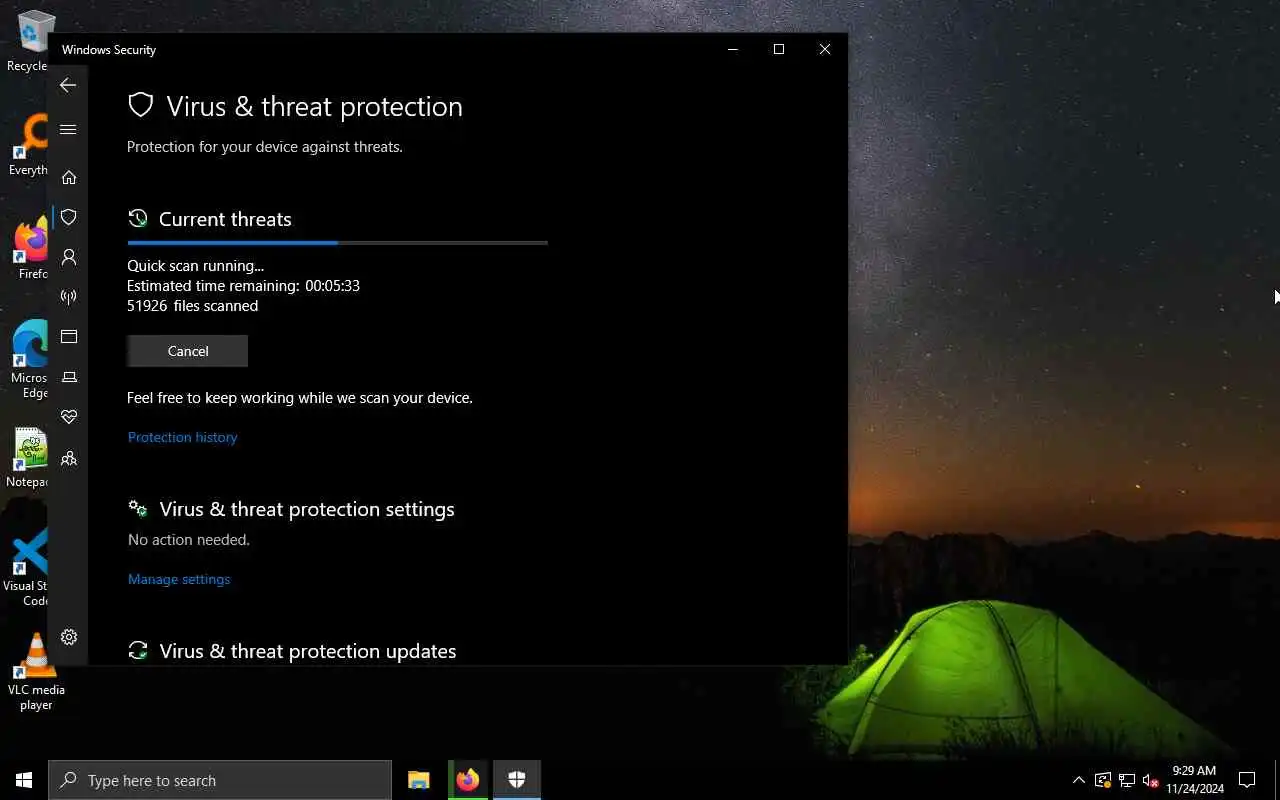Open App & browser control icon
1280x800 pixels.
(x=69, y=337)
